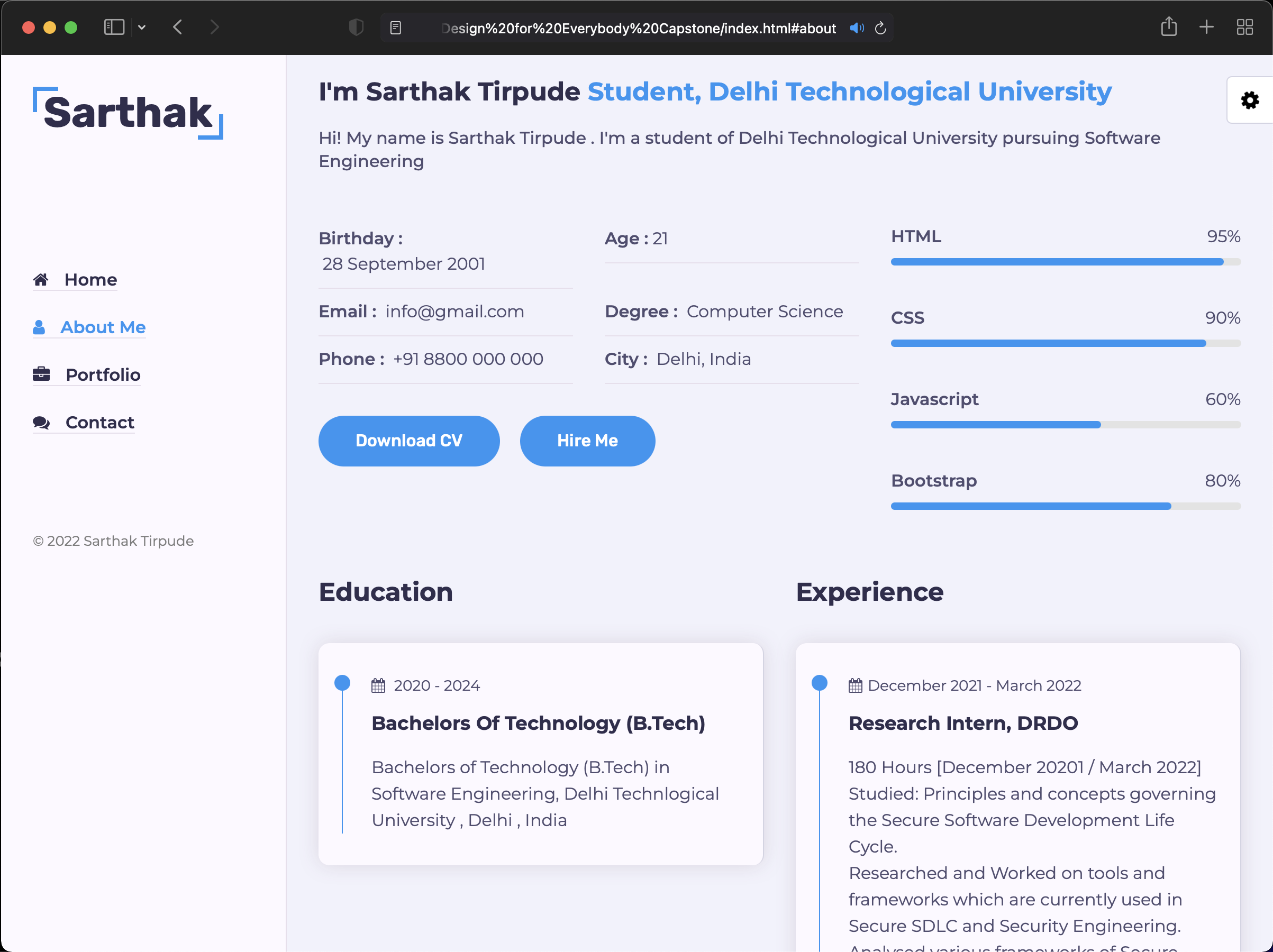1273x952 pixels.
Task: Open Reader view in the address bar
Action: pyautogui.click(x=396, y=27)
